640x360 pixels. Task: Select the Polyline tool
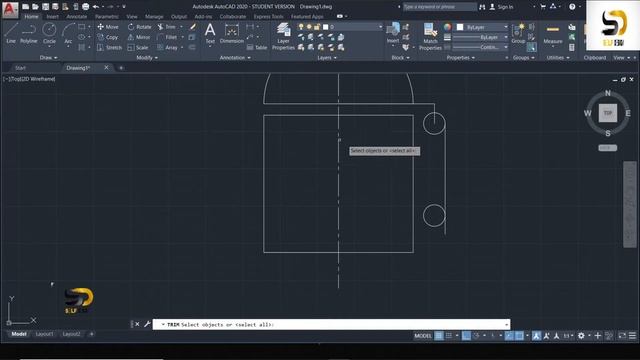29,33
